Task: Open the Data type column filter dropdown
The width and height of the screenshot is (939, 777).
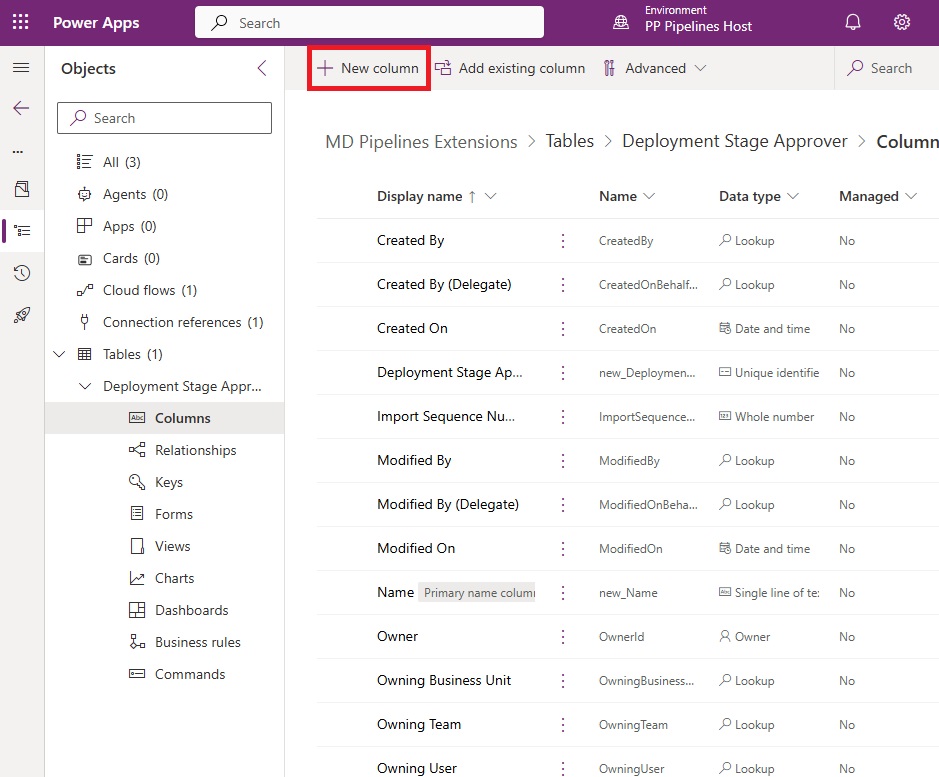Action: (793, 196)
